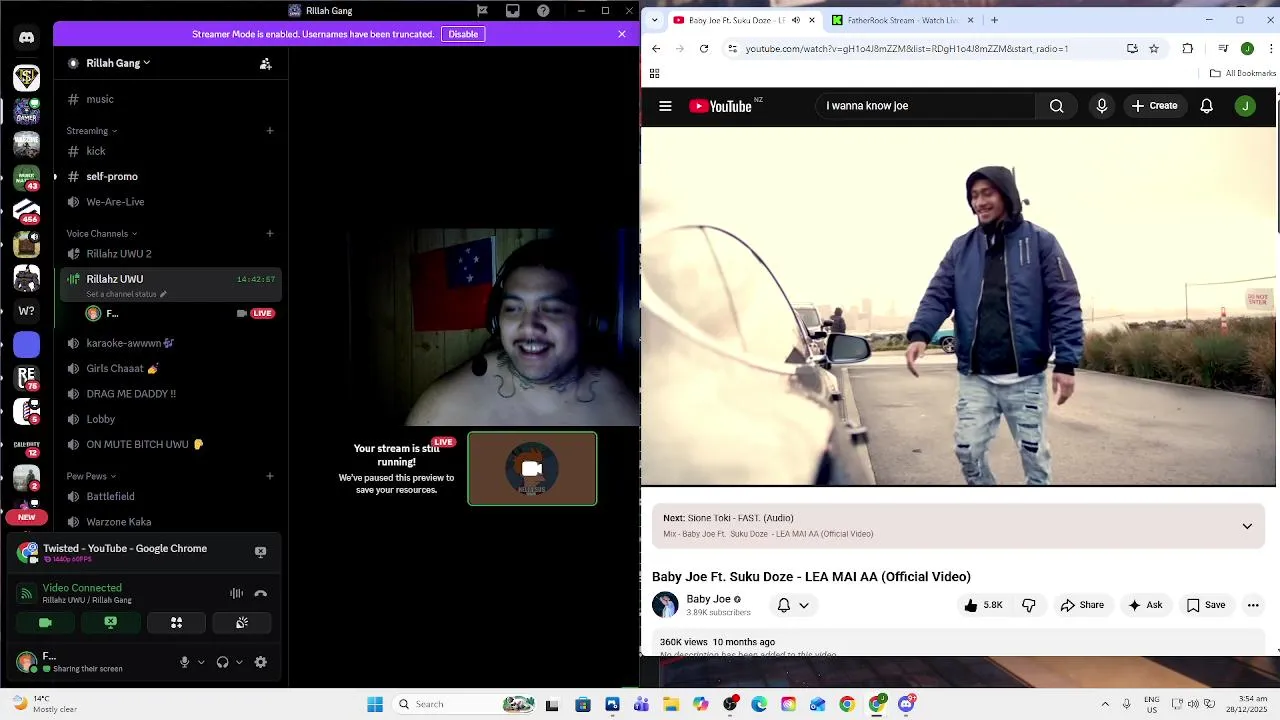Open Baby Joe channel name link
This screenshot has width=1280, height=720.
point(708,599)
